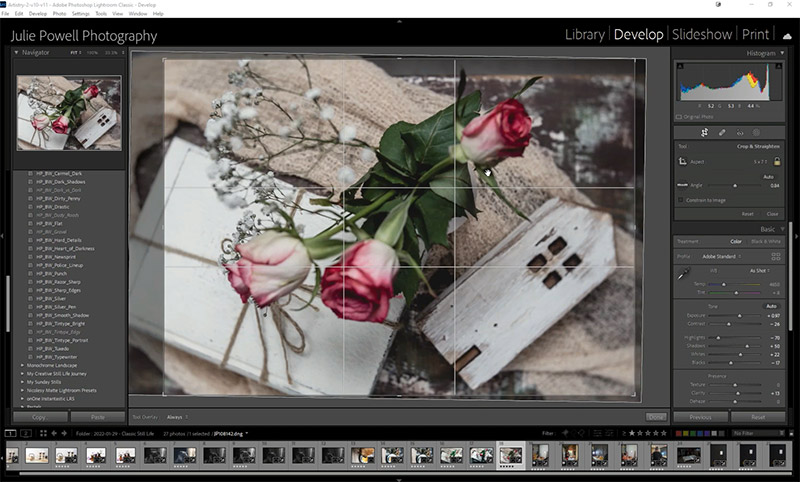
Task: Enable the Original Photo checkbox
Action: pos(679,117)
